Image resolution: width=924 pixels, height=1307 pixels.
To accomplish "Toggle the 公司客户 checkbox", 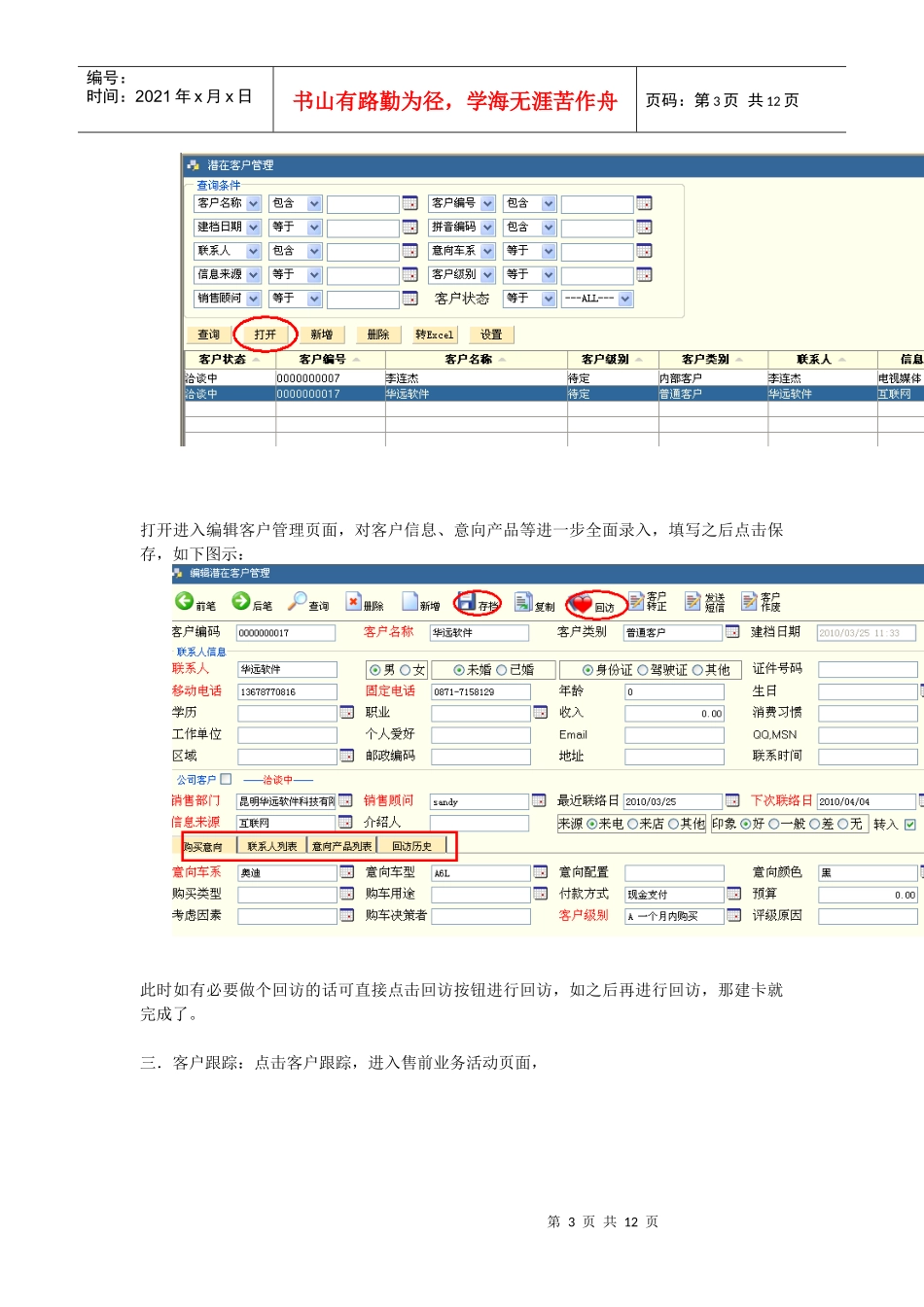I will tap(226, 779).
